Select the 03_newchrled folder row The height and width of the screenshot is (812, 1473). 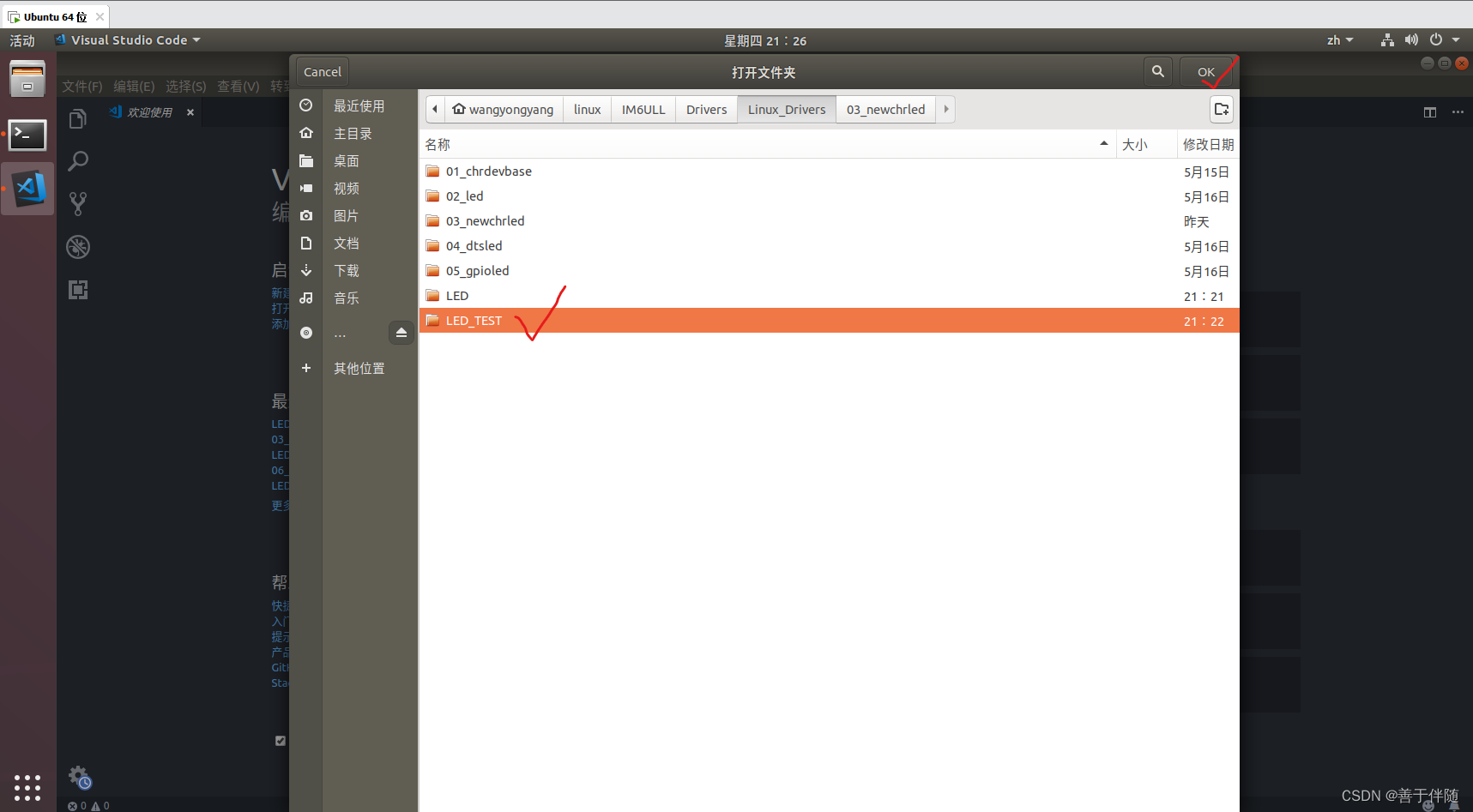pos(829,221)
